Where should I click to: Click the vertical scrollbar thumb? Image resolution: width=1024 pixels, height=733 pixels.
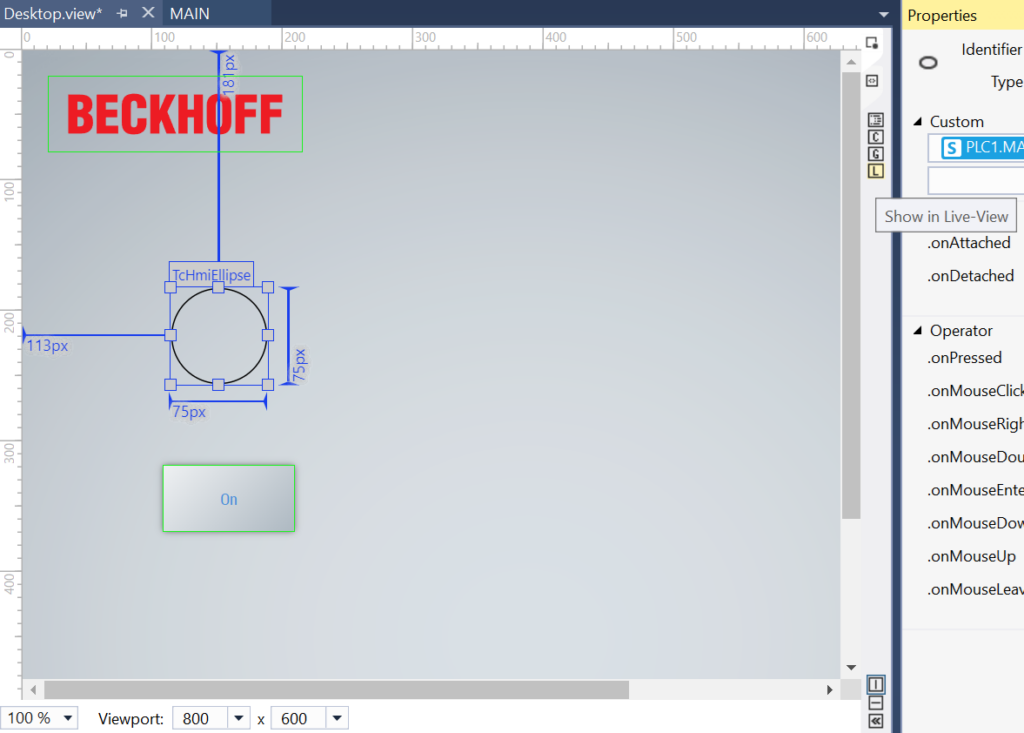tap(851, 295)
